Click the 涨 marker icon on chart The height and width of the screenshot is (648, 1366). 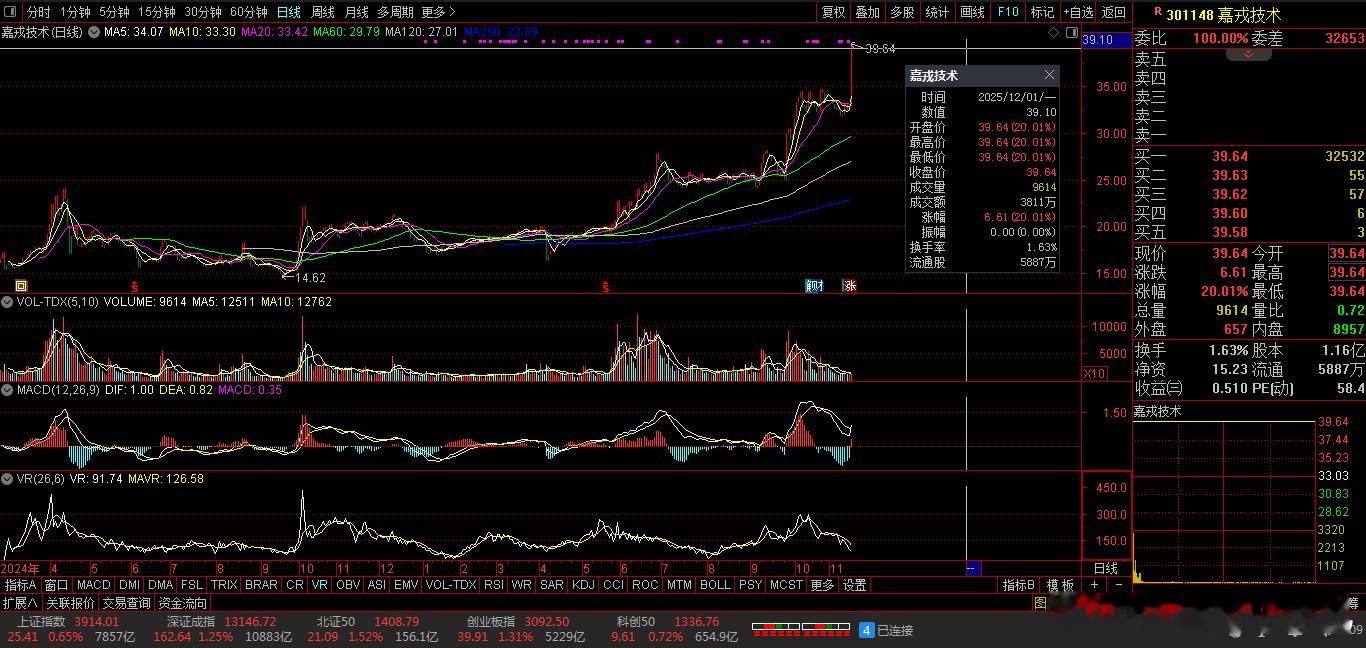pyautogui.click(x=849, y=286)
